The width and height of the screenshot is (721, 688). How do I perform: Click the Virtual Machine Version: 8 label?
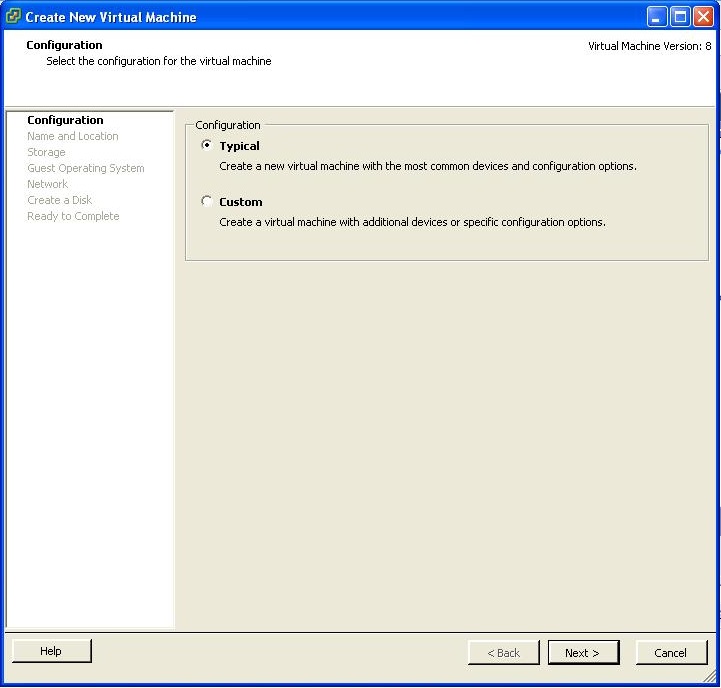coord(649,46)
